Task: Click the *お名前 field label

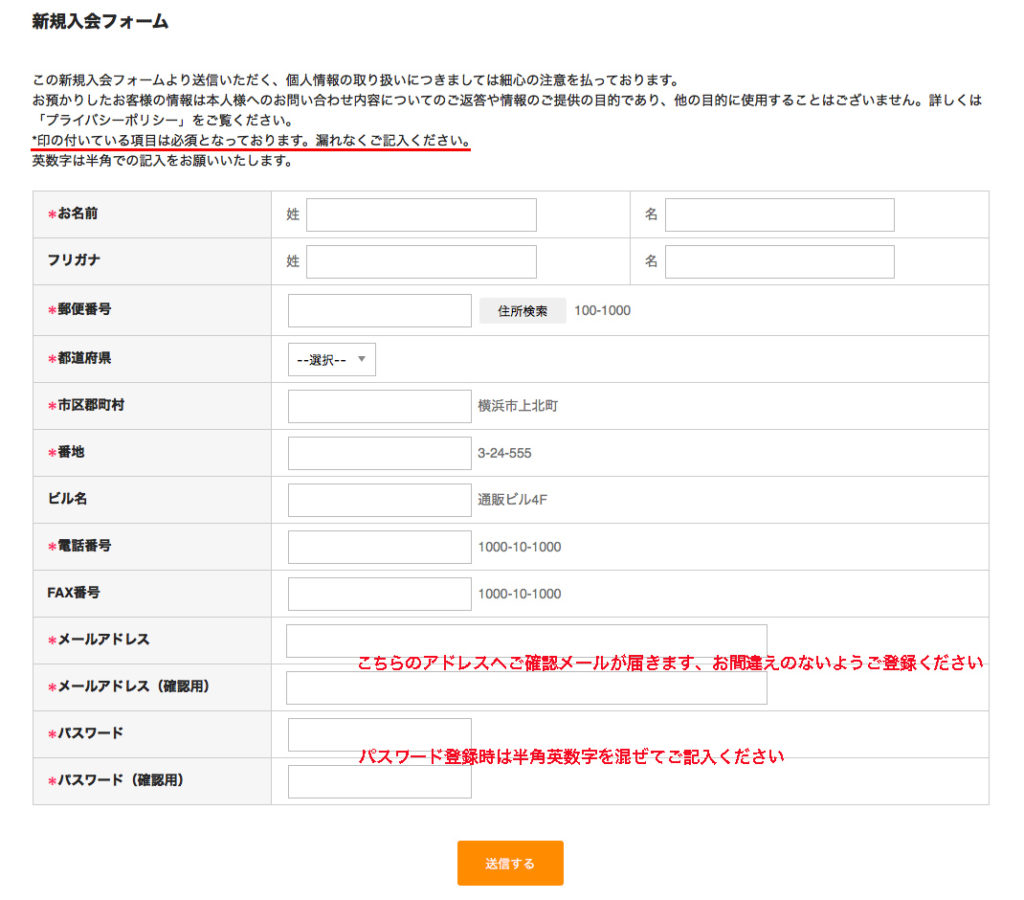Action: [77, 214]
